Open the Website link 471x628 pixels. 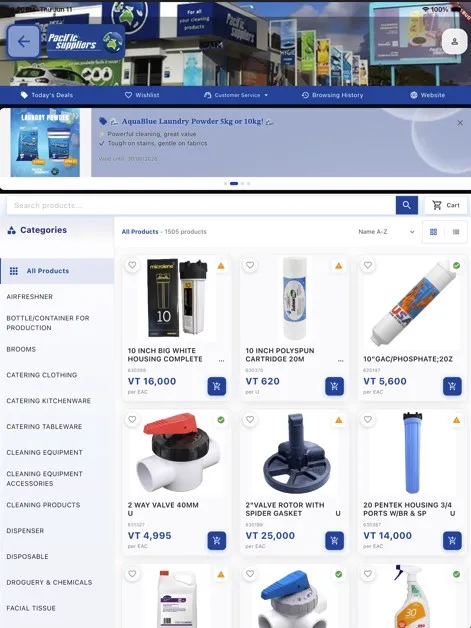click(427, 95)
